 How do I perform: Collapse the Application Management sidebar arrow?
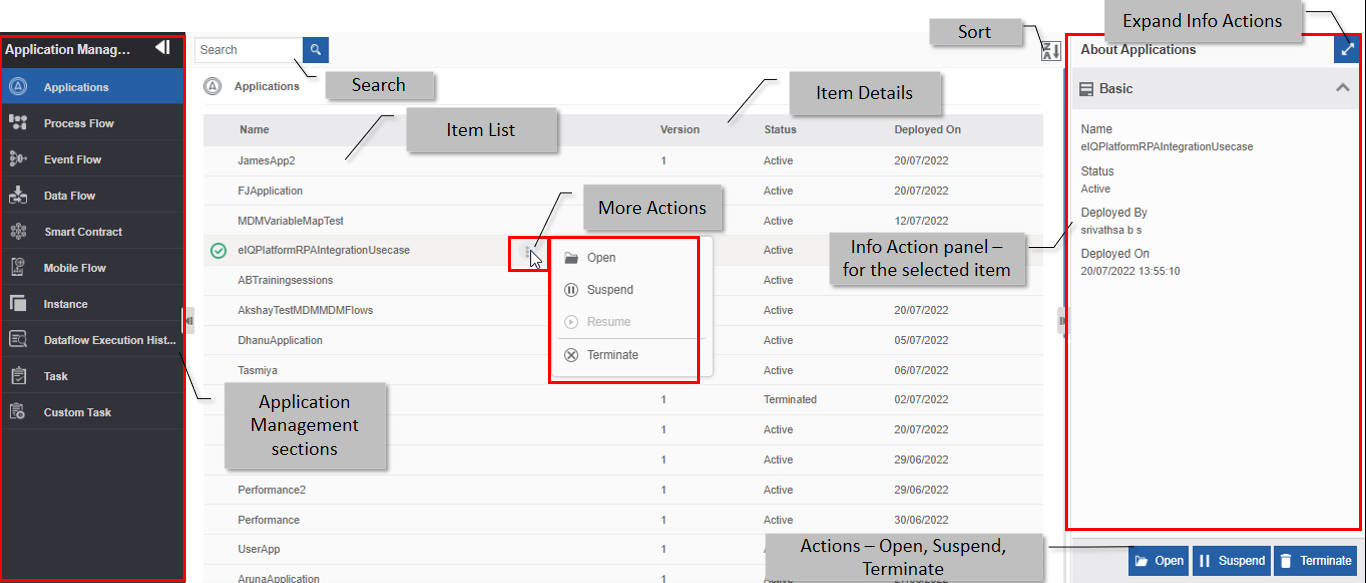click(x=162, y=48)
